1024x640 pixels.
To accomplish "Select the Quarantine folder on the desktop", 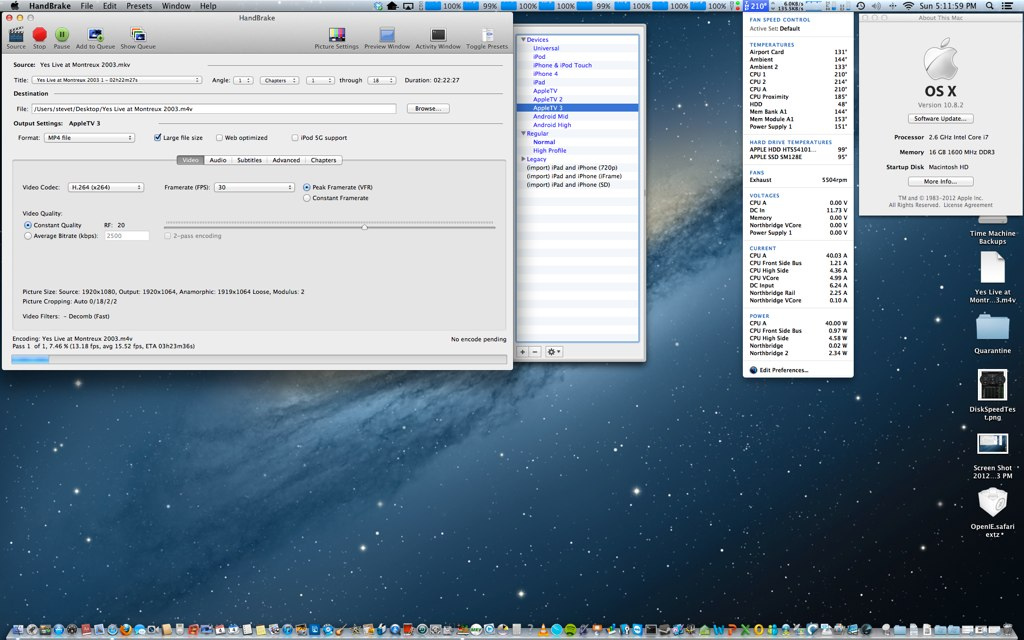I will click(x=993, y=327).
